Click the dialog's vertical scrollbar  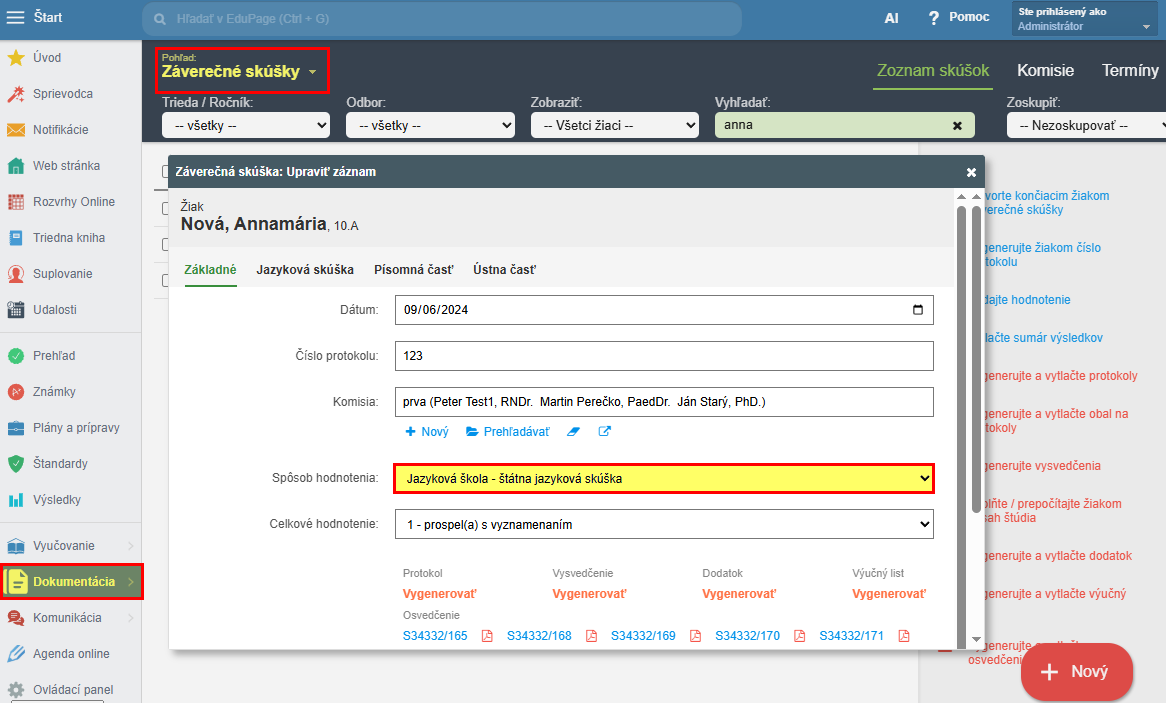[961, 360]
